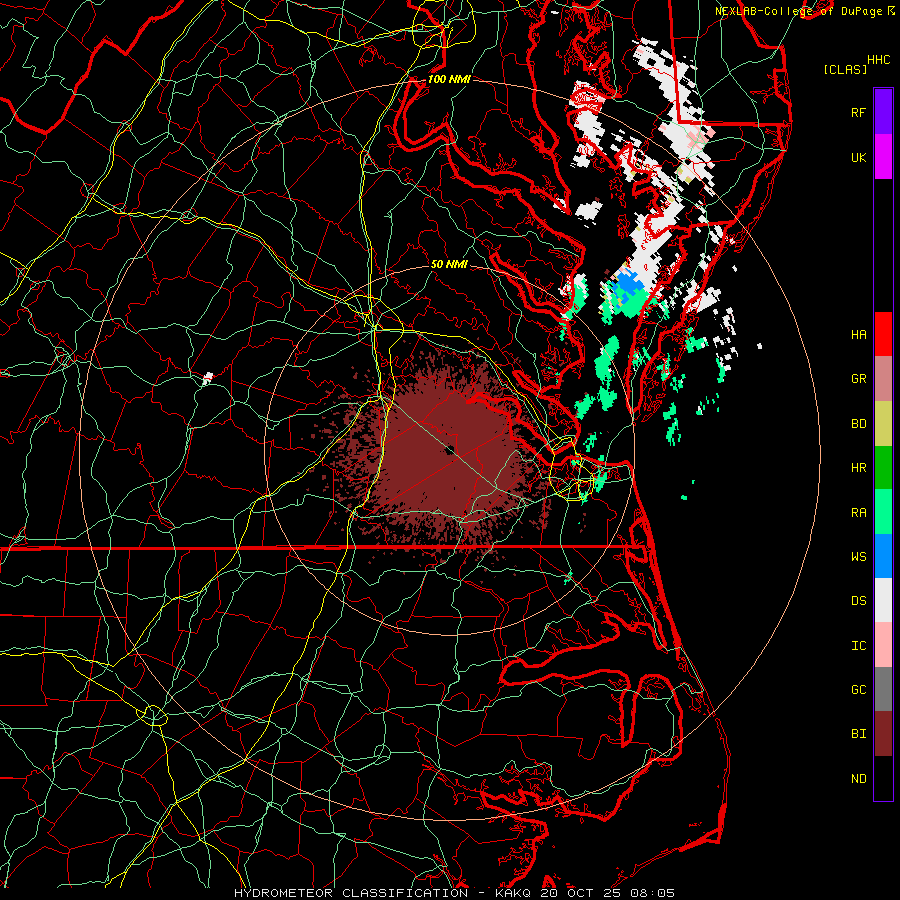Click the ND legend label
The image size is (900, 900).
858,779
